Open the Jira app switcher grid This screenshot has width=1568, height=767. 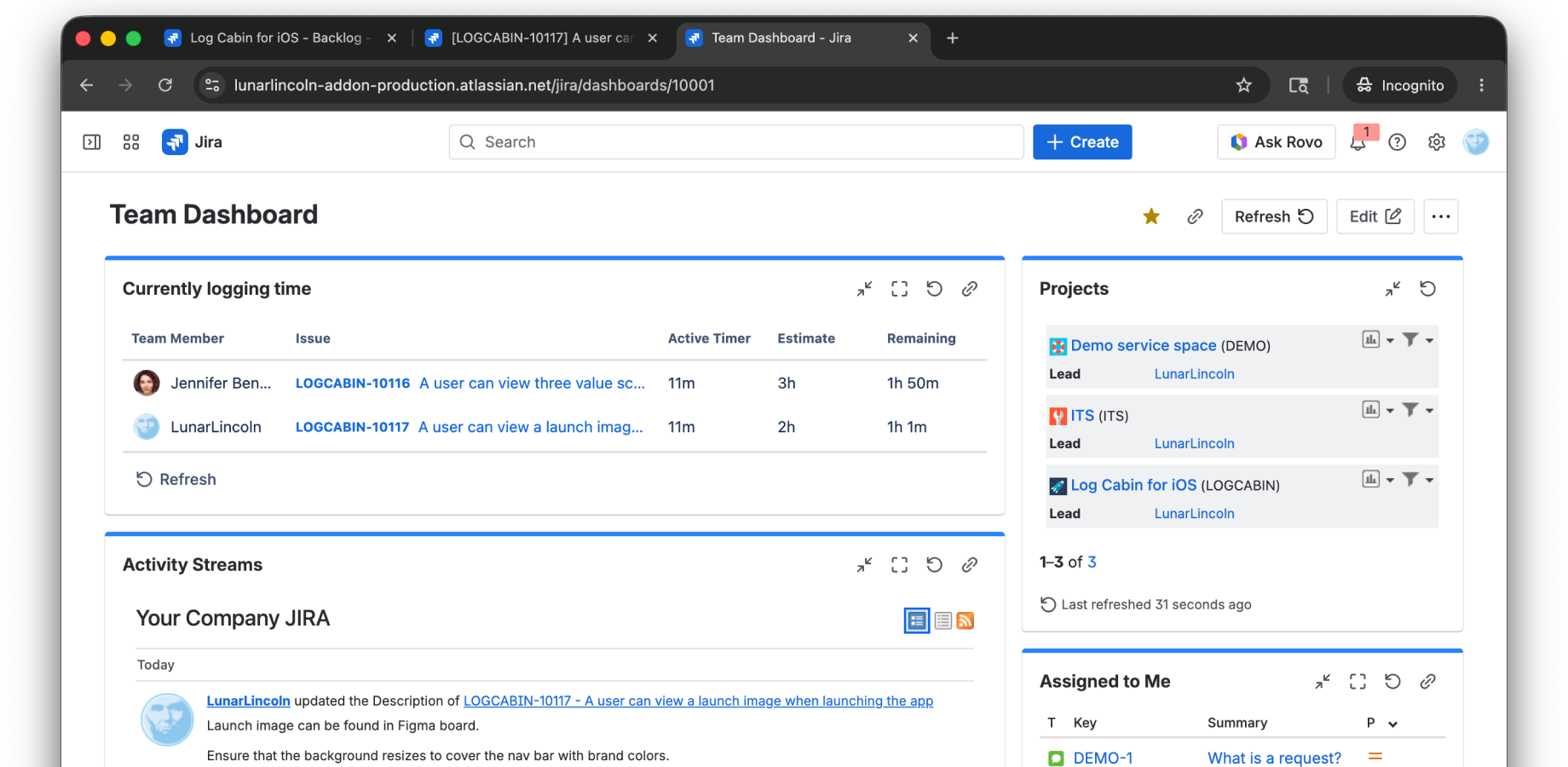tap(131, 142)
